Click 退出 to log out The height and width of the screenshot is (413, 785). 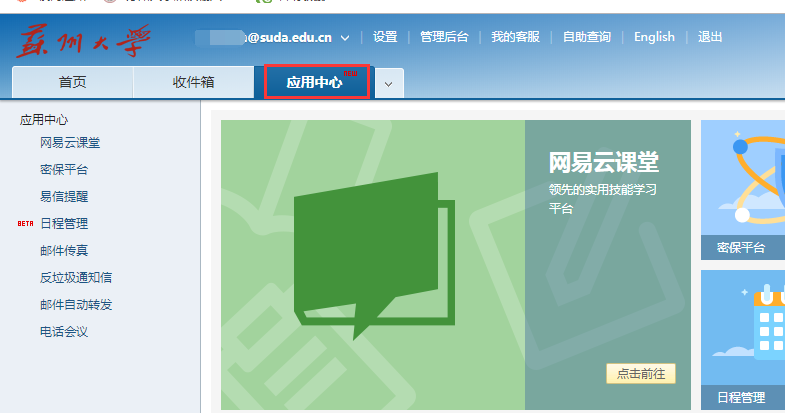click(710, 37)
